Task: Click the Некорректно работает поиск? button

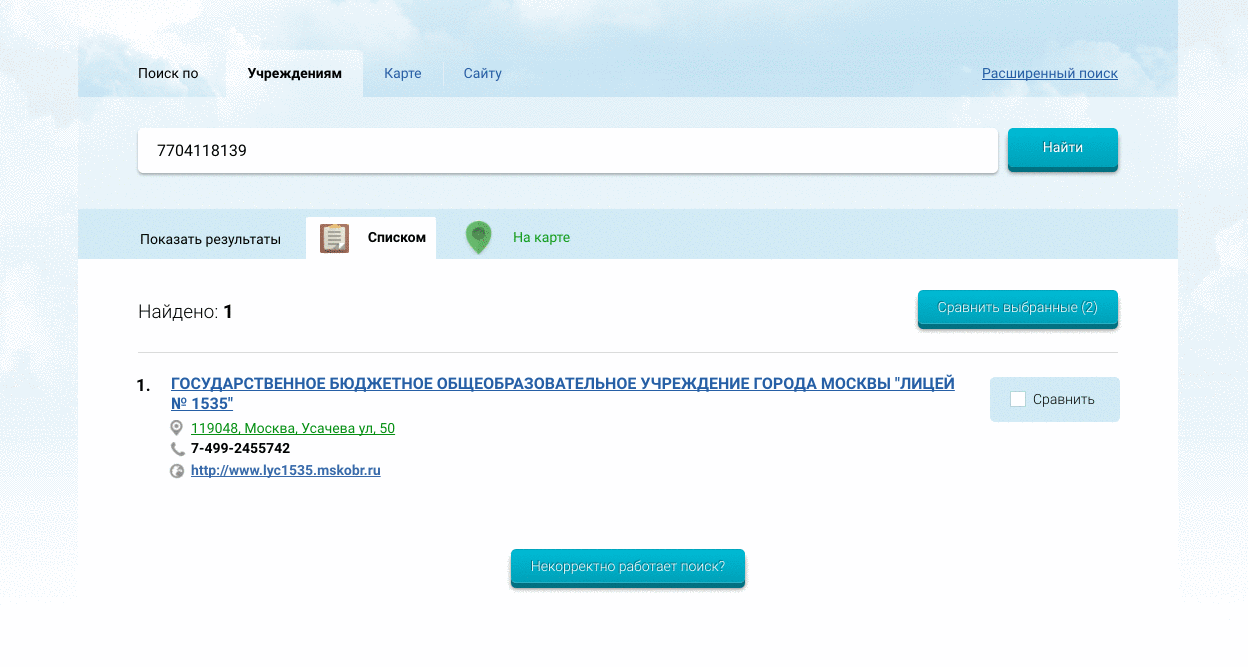Action: click(x=628, y=566)
